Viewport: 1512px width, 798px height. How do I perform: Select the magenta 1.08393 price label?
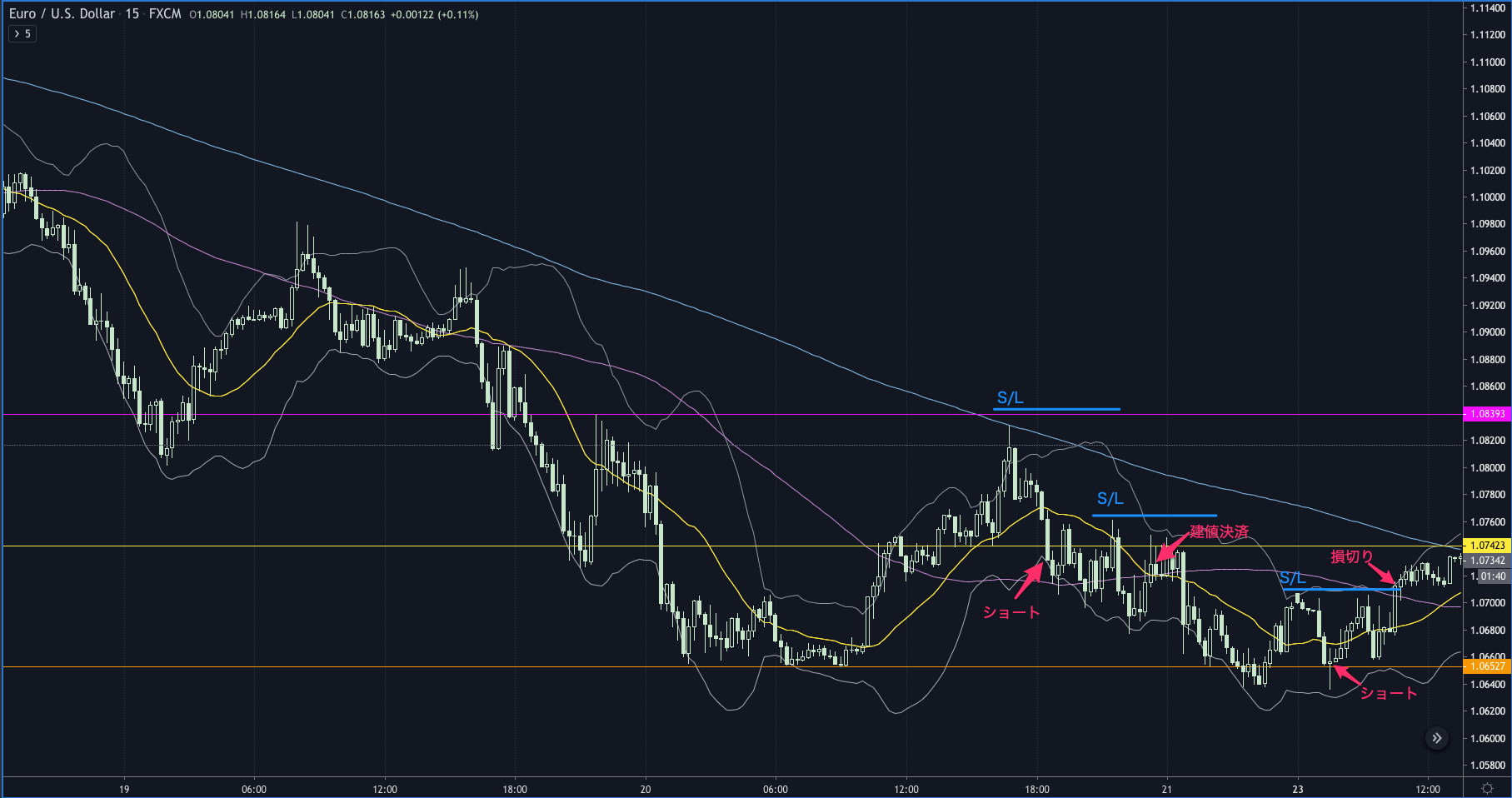[1487, 414]
